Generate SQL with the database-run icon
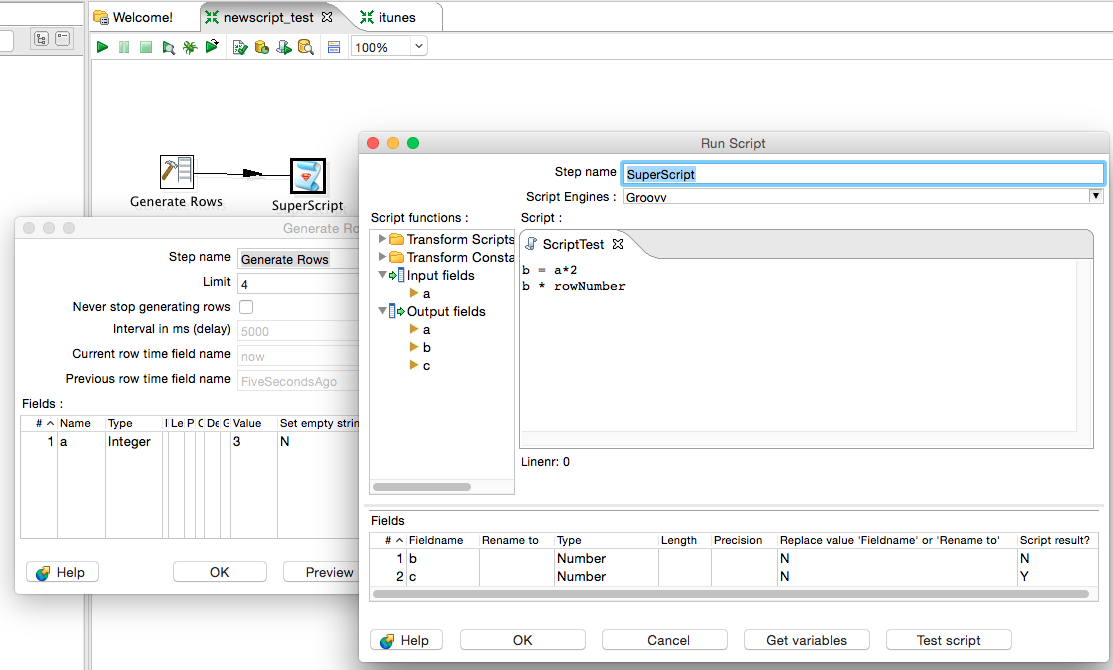 pyautogui.click(x=284, y=47)
